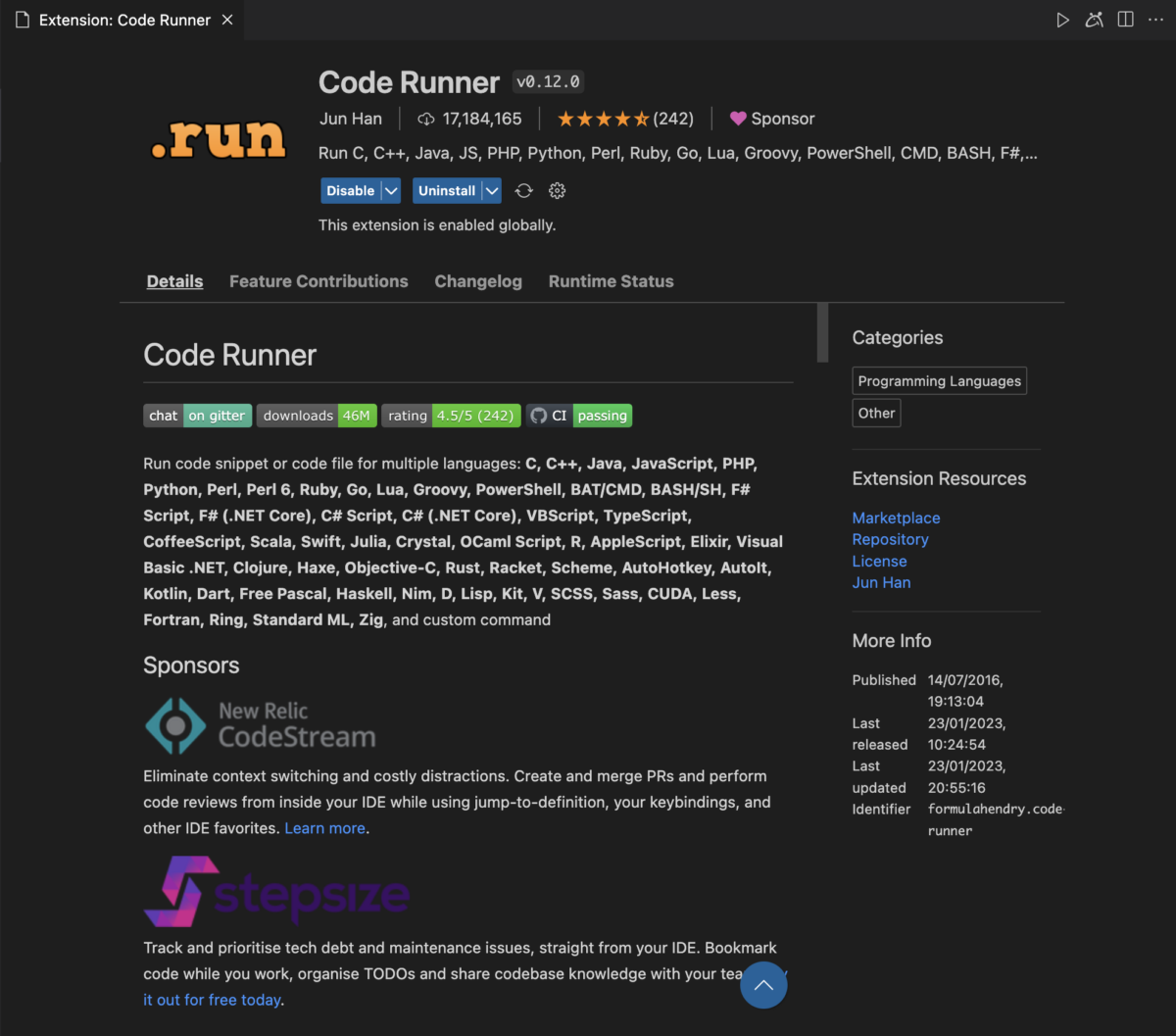Click the star rating next to (242)
Image resolution: width=1176 pixels, height=1036 pixels.
coord(603,119)
